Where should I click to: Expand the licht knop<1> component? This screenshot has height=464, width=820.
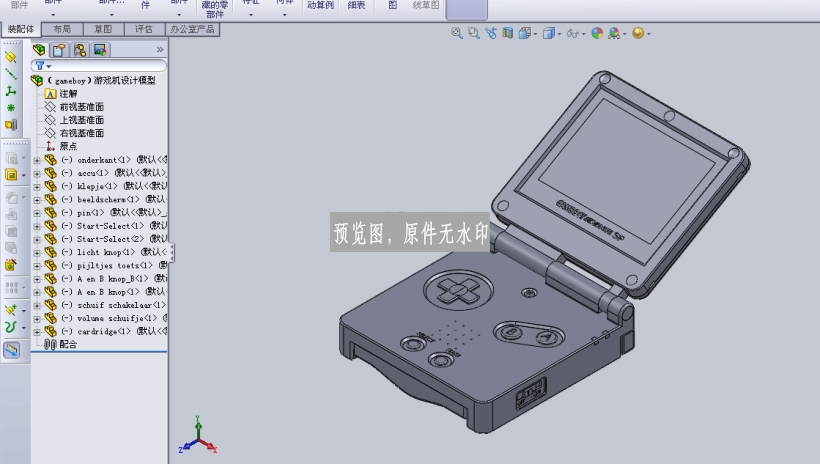click(x=37, y=253)
